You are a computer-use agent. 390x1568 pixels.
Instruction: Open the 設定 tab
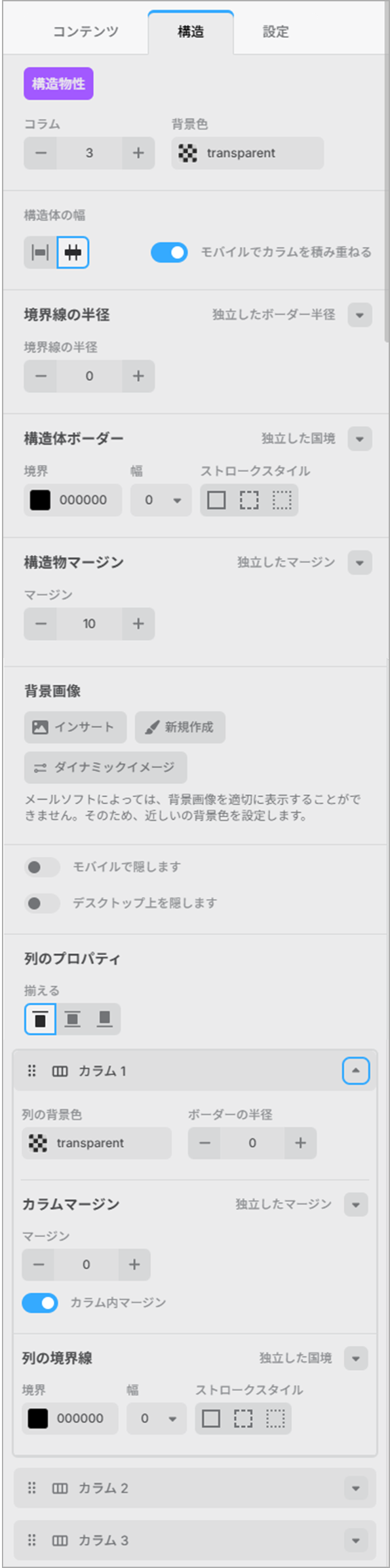276,31
